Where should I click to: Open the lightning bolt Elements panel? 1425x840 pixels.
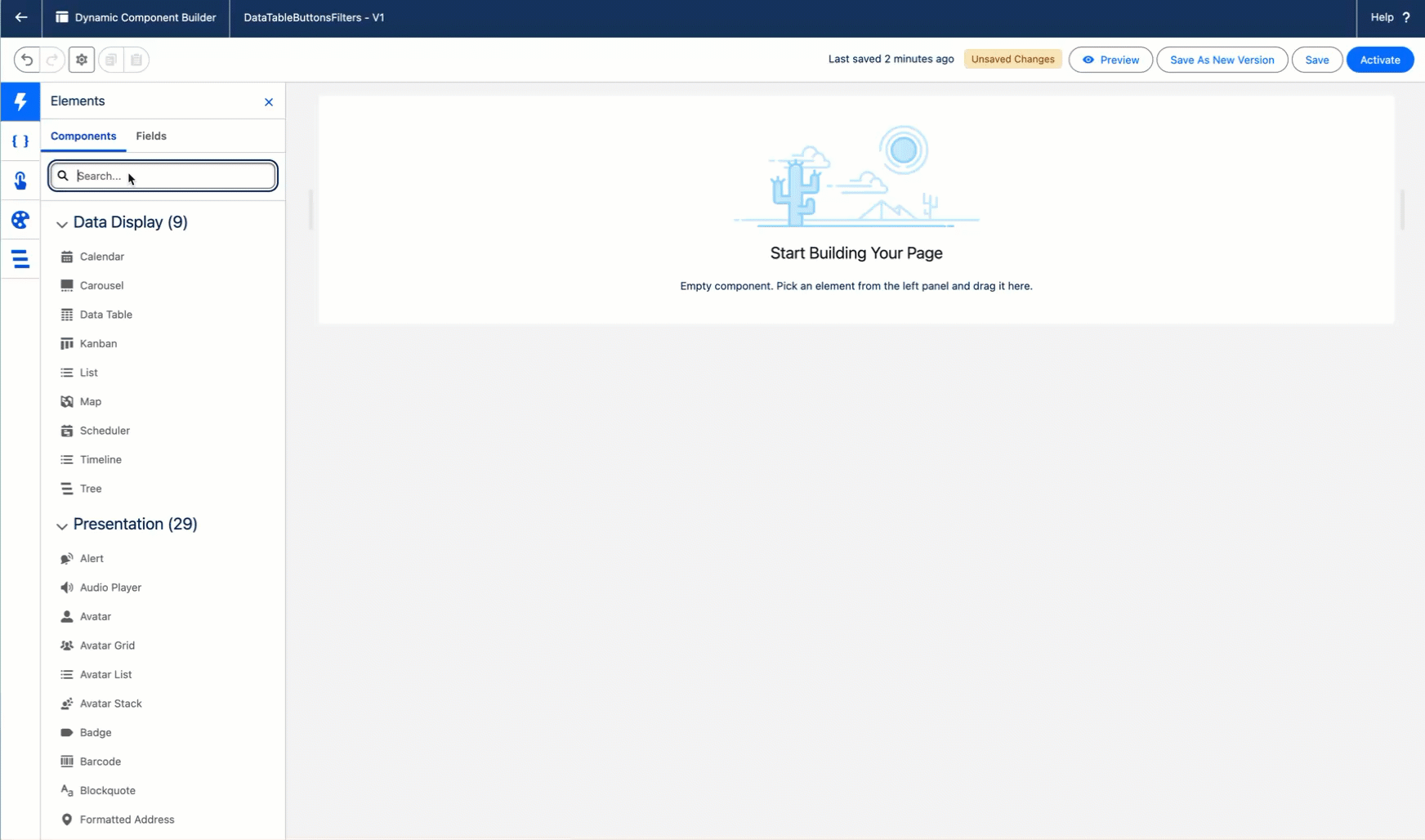(x=20, y=101)
